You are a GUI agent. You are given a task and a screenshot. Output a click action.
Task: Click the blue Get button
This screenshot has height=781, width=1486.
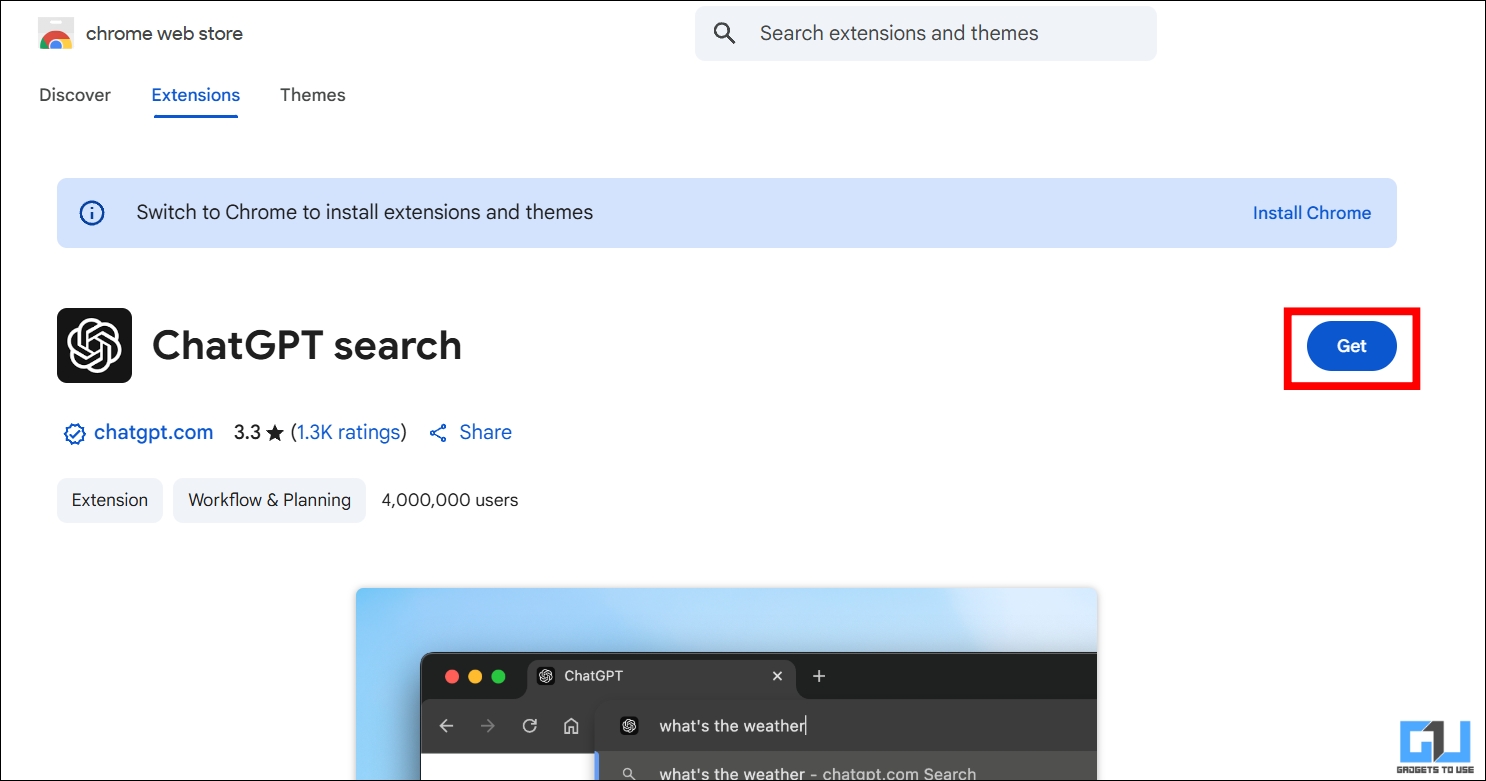pos(1352,346)
